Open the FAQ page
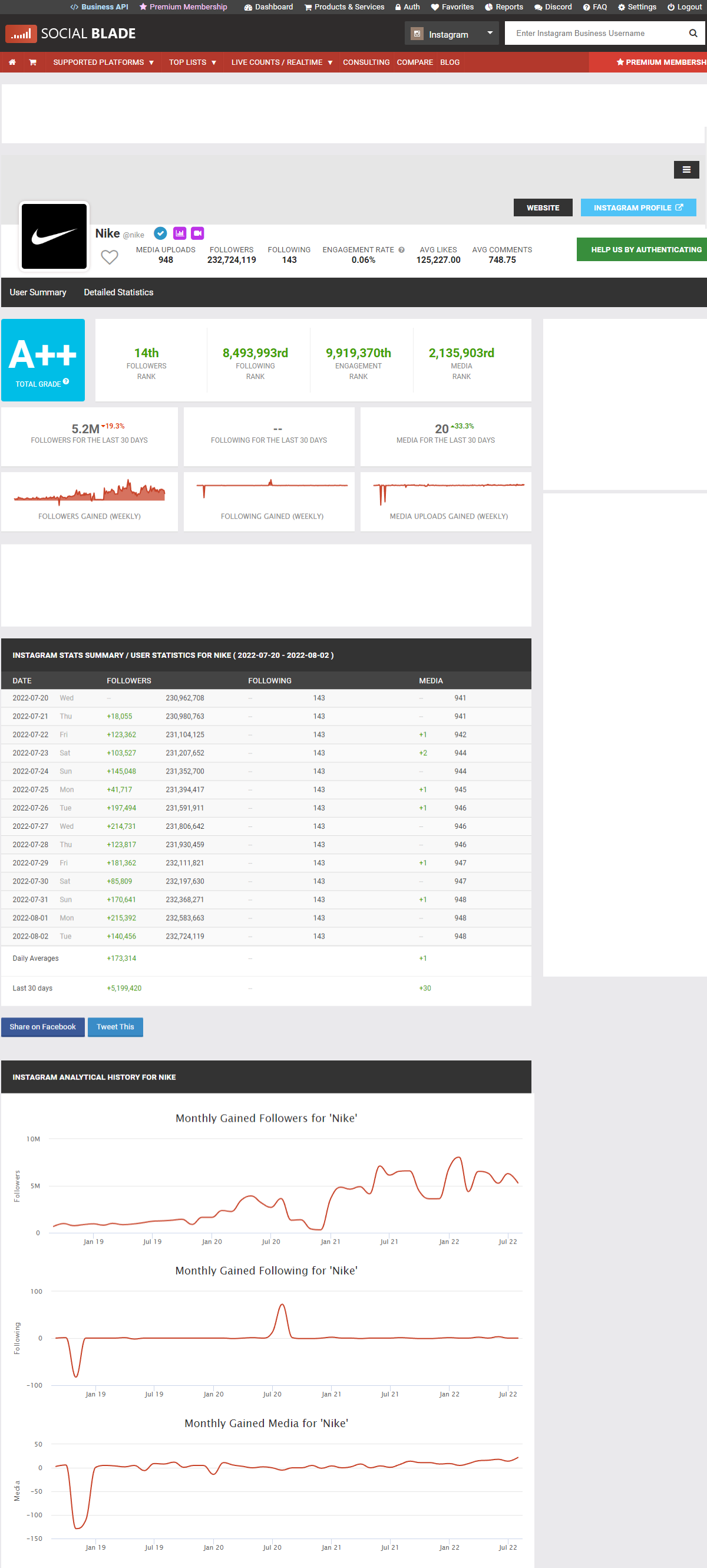707x1568 pixels. tap(595, 6)
